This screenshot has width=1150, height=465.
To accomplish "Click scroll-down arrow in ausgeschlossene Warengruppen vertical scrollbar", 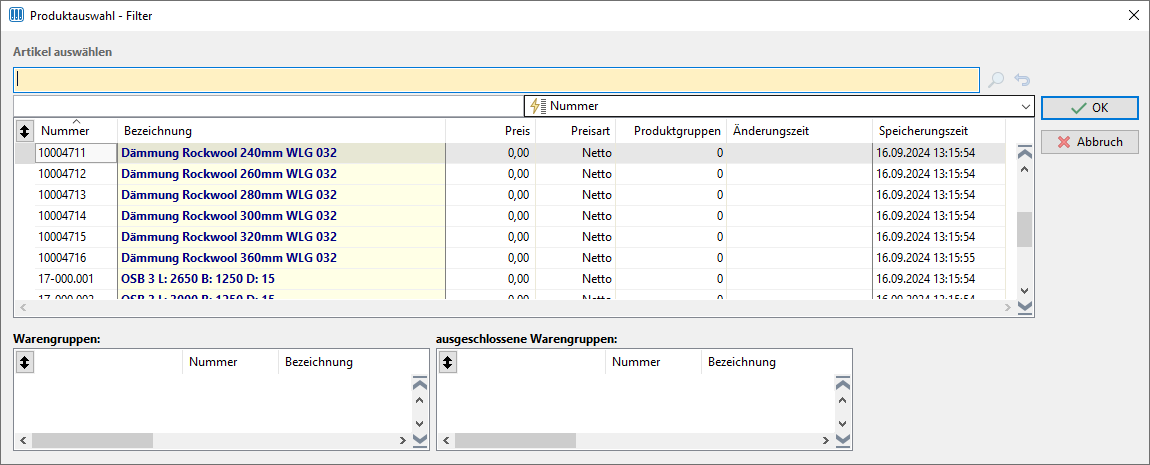I will [843, 423].
